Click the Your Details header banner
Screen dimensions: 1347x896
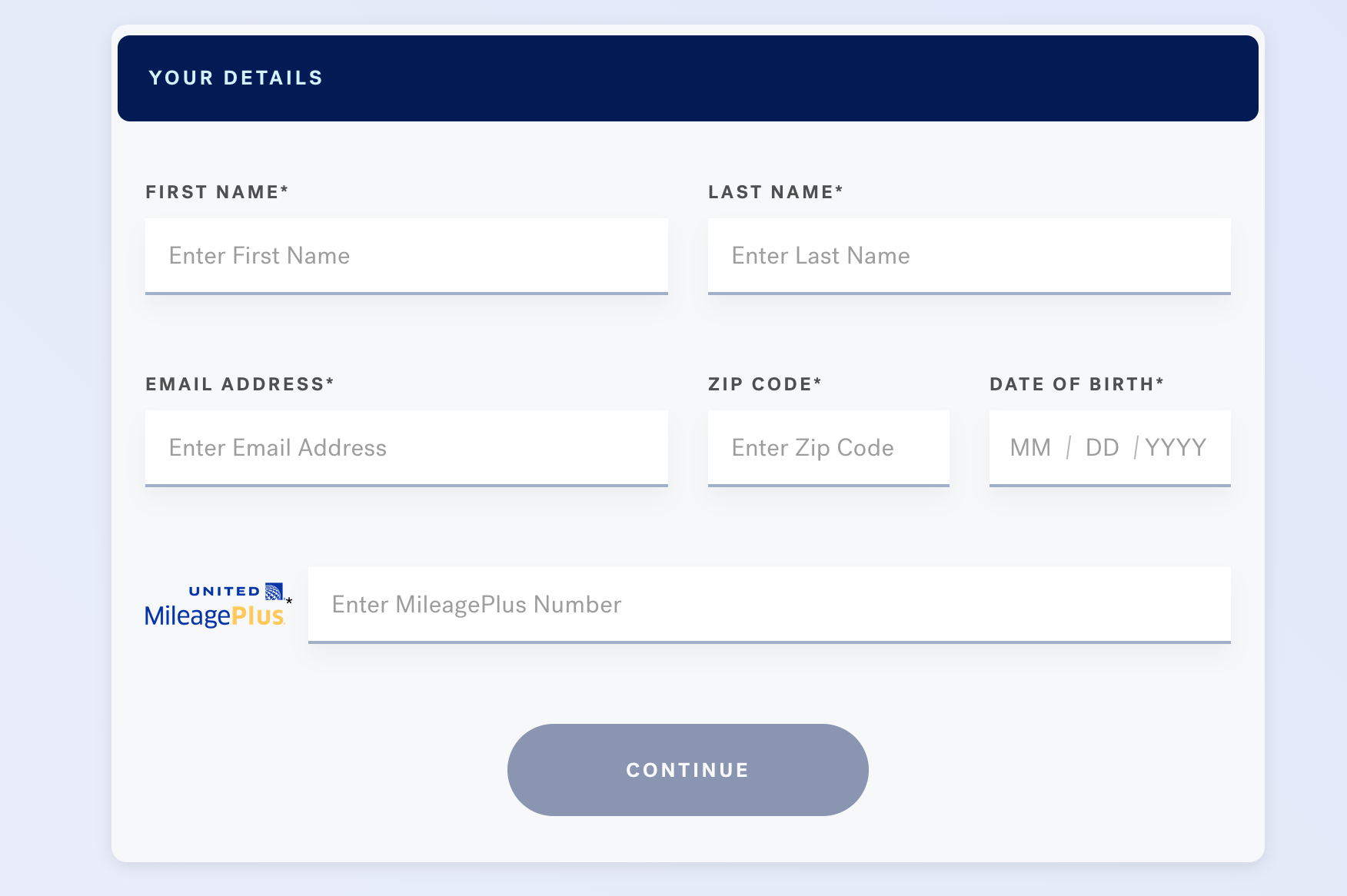[688, 78]
